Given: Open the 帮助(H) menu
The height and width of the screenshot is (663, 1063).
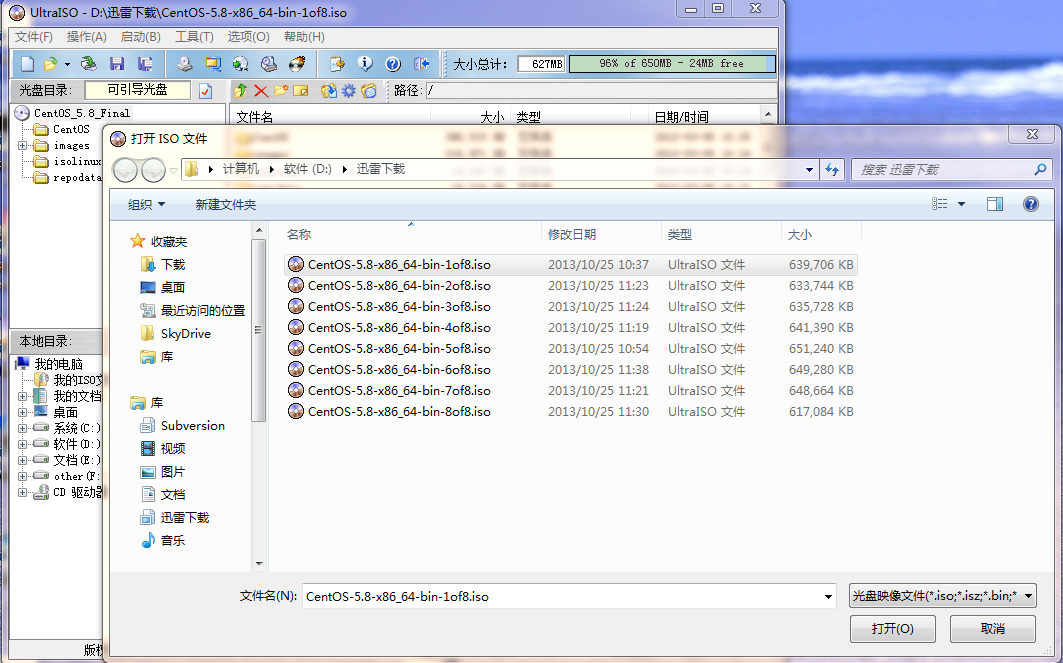Looking at the screenshot, I should click(x=304, y=37).
